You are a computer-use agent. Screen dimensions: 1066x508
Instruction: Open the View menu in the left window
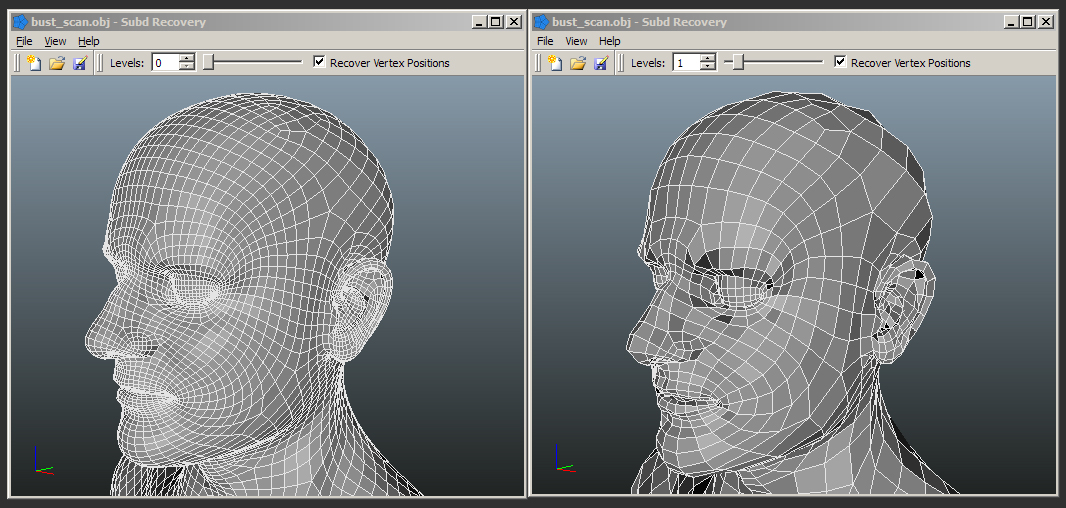55,41
